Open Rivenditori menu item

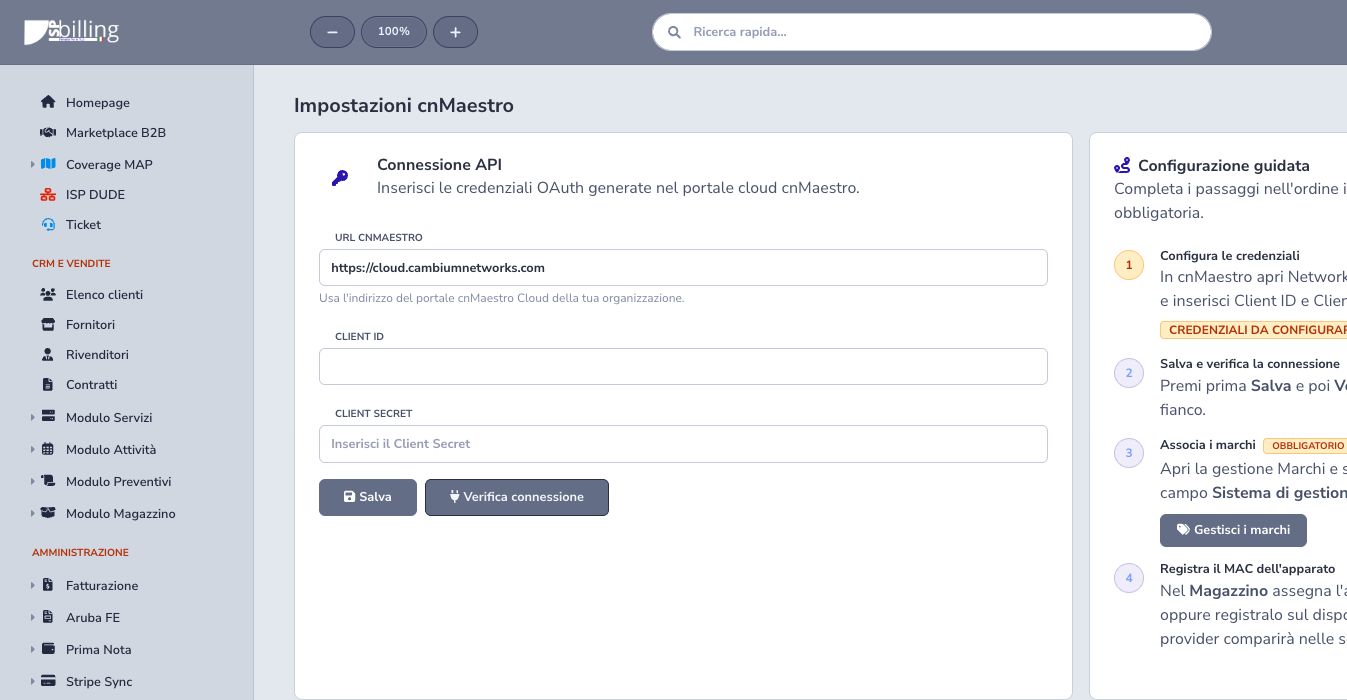pyautogui.click(x=97, y=355)
